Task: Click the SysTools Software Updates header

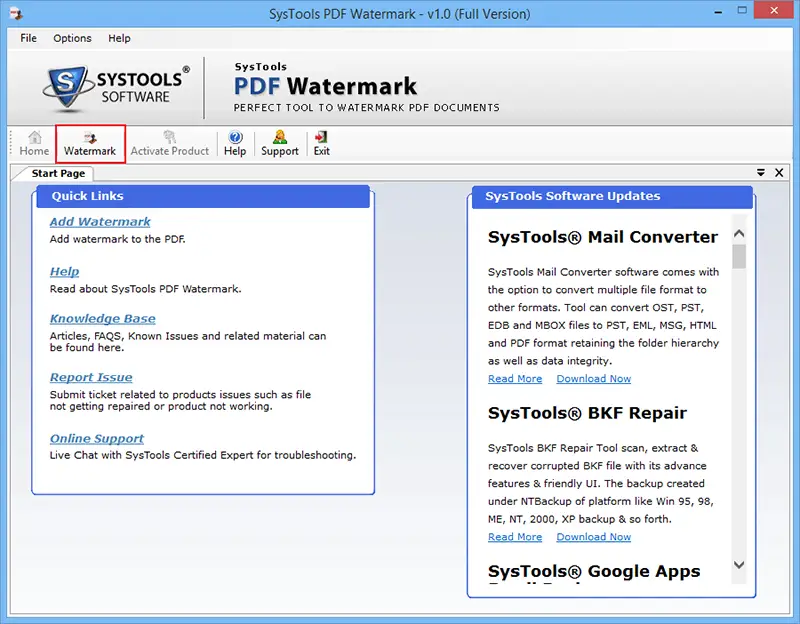Action: point(612,196)
